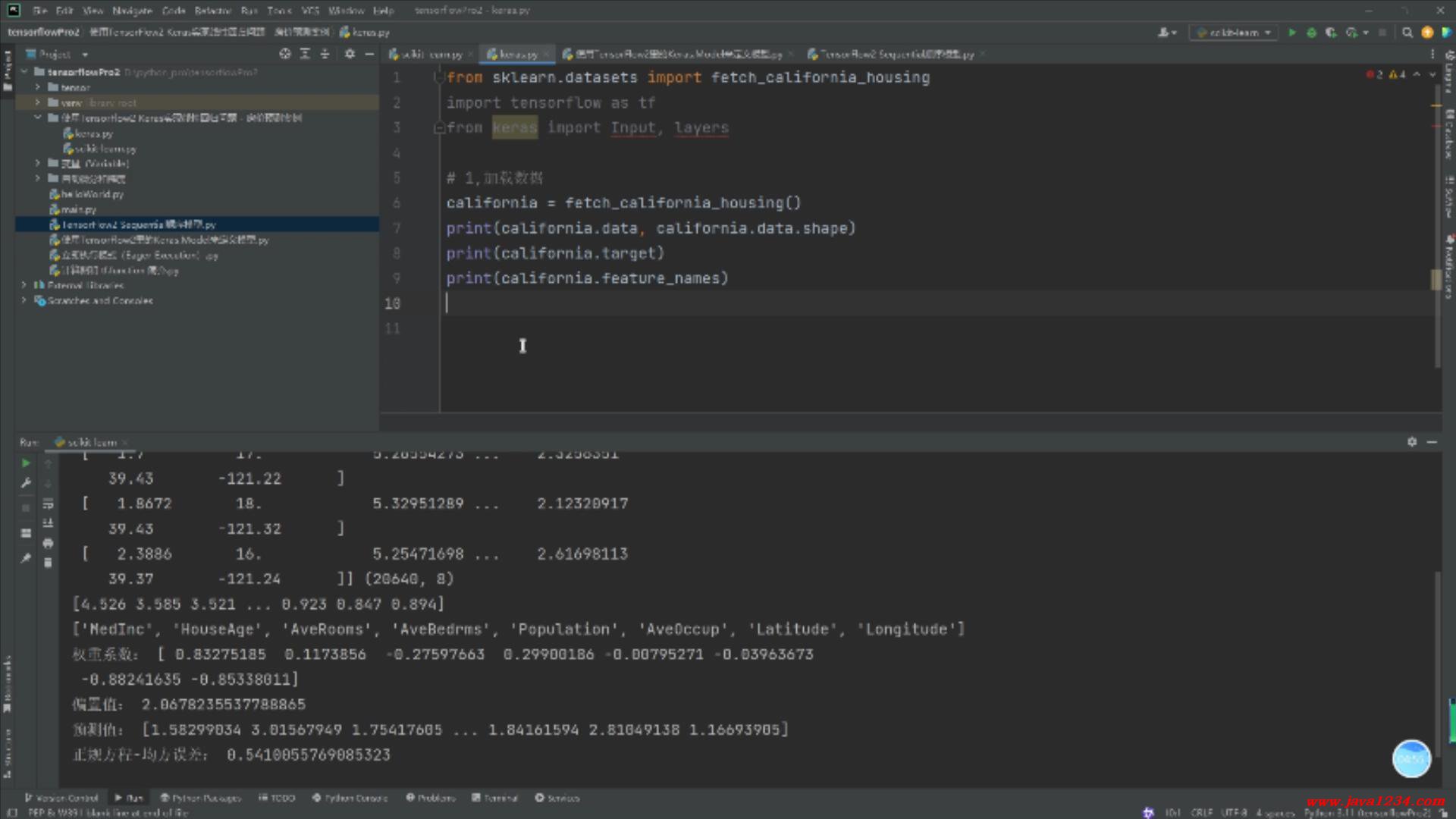
Task: Run with coverage icon in toolbar
Action: pos(1331,33)
